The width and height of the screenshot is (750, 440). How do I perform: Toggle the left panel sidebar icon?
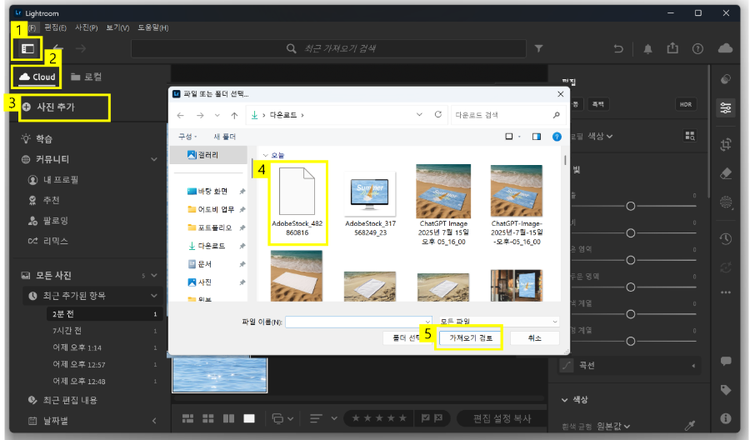click(x=28, y=49)
